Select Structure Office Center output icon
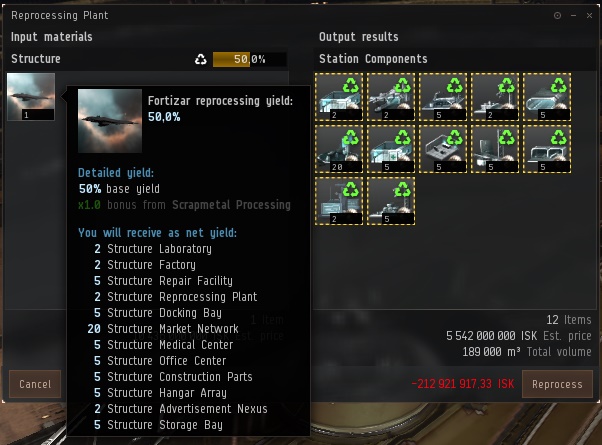Viewport: 602px width, 445px height. [443, 149]
